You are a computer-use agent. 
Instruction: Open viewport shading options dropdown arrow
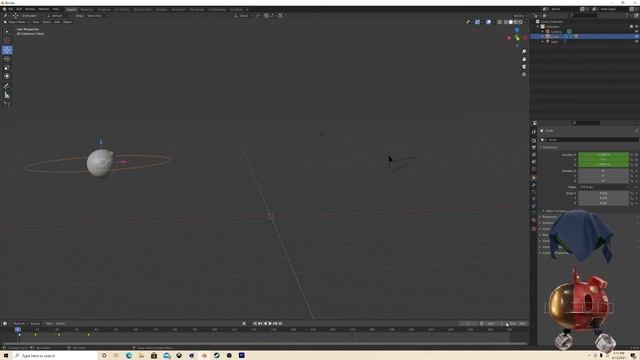click(525, 22)
